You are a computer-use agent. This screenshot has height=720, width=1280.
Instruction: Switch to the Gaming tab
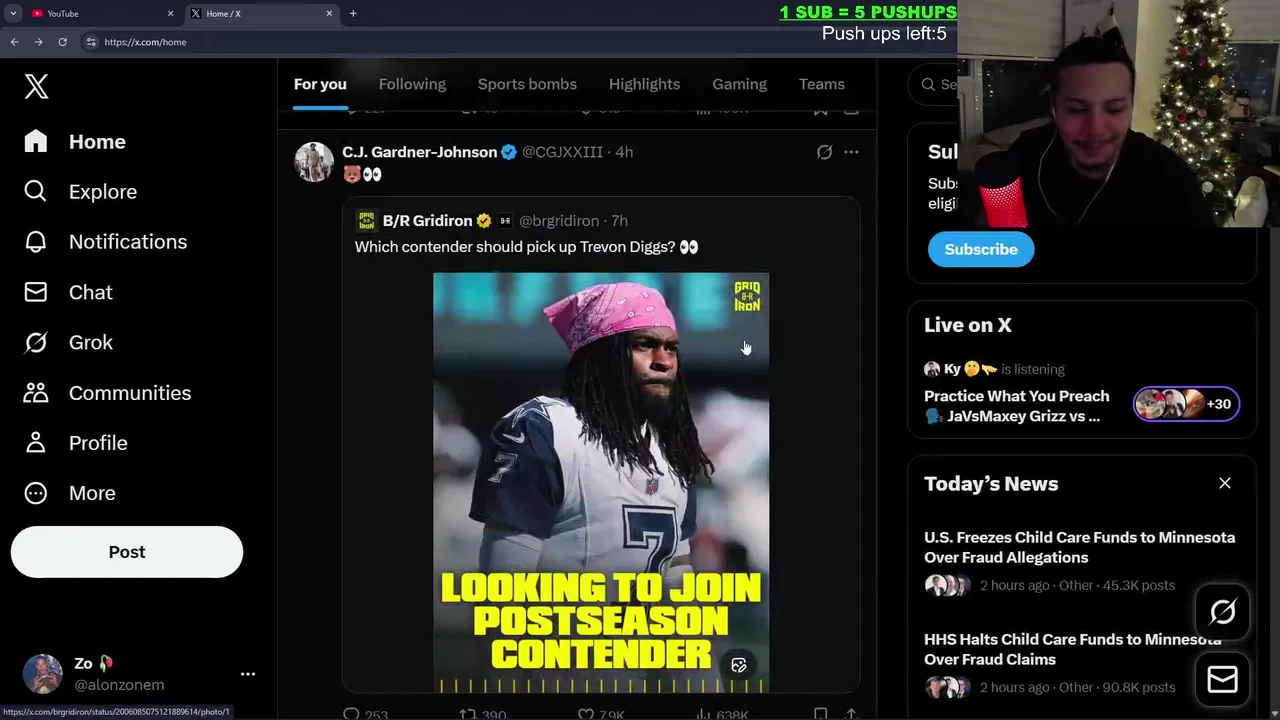739,84
